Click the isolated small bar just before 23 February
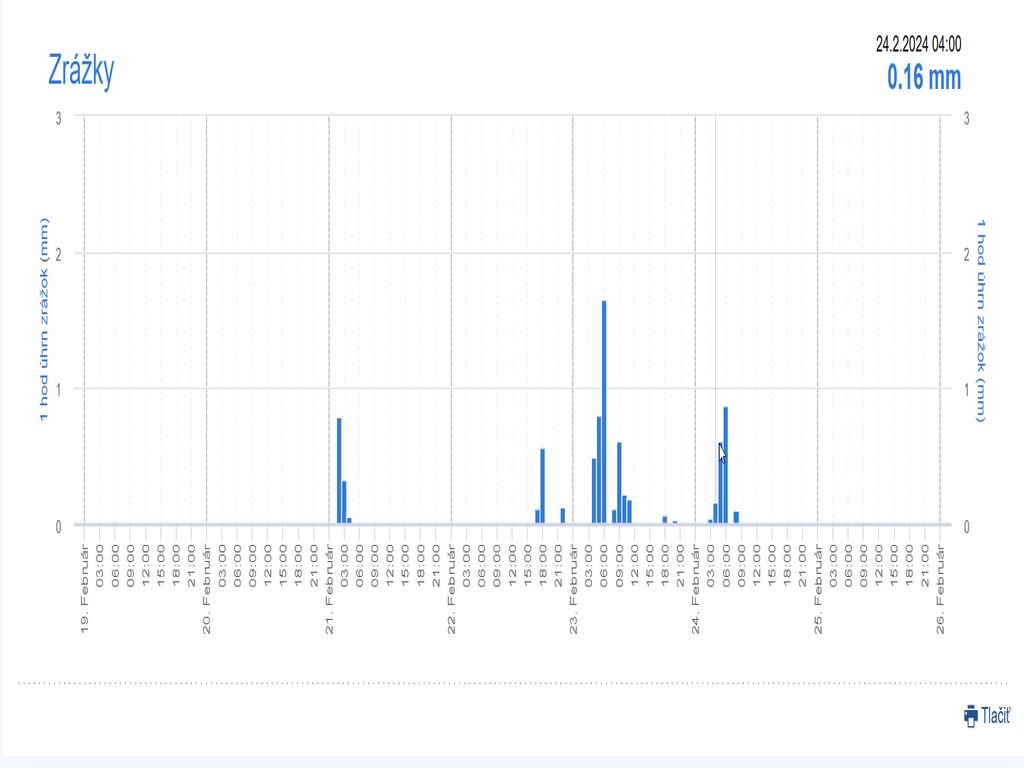This screenshot has width=1024, height=768. tap(563, 516)
